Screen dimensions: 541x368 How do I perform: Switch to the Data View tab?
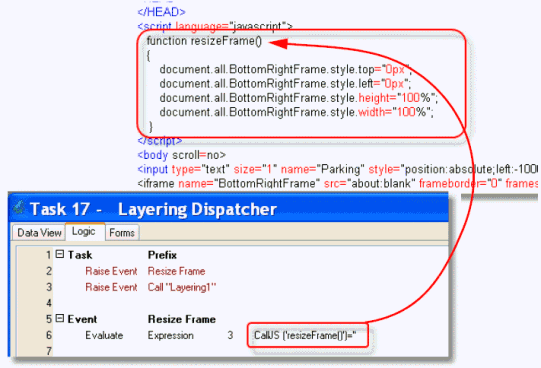39,232
